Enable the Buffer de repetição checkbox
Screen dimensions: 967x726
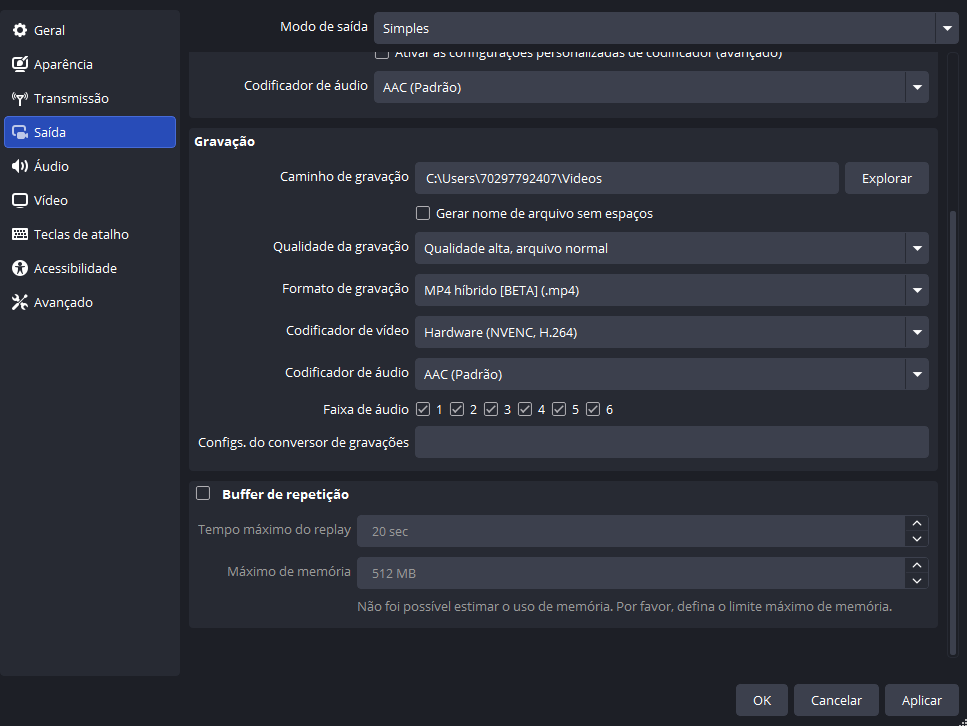(x=203, y=493)
